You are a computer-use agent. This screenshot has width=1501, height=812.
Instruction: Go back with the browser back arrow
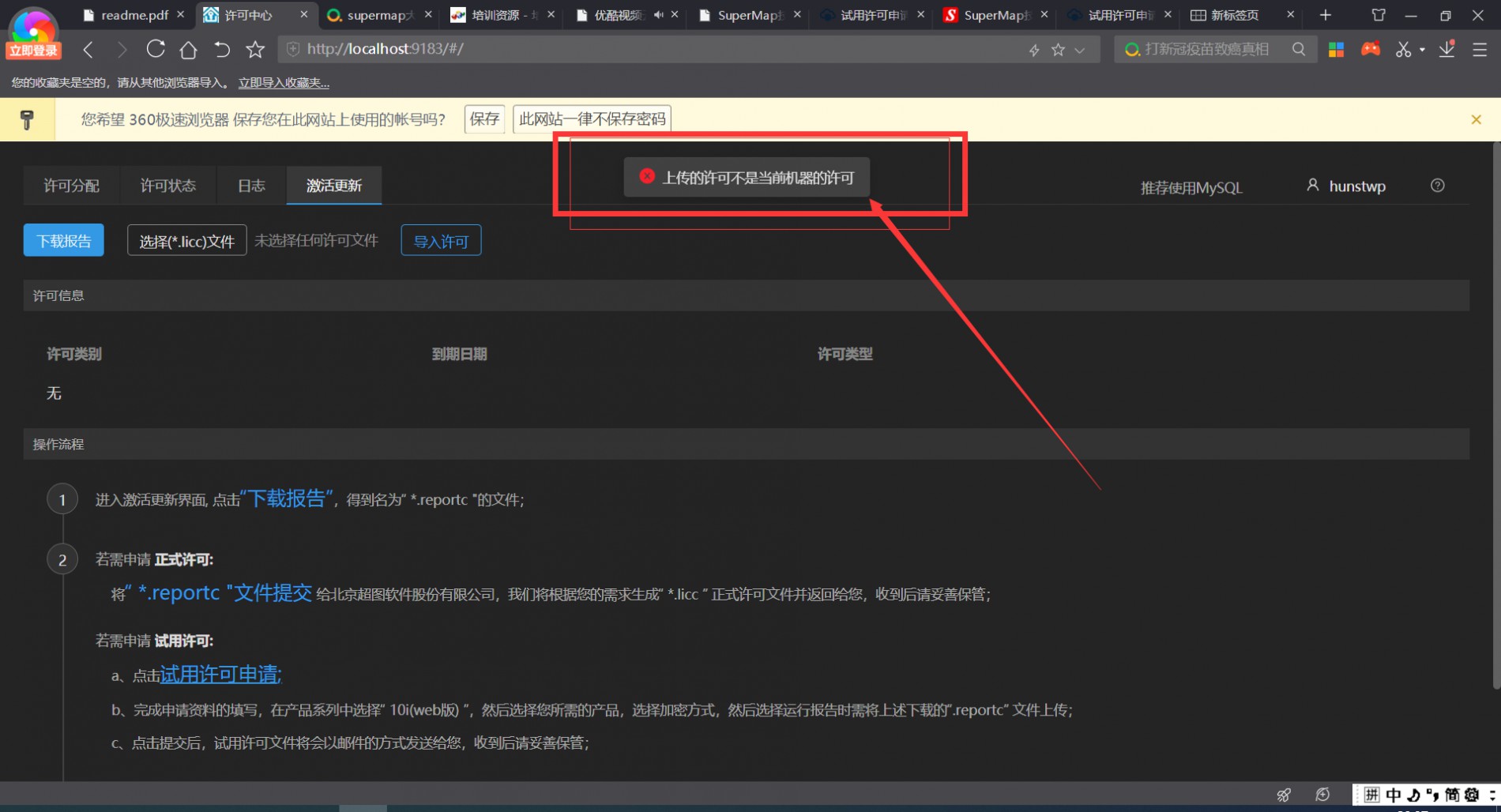click(x=88, y=50)
